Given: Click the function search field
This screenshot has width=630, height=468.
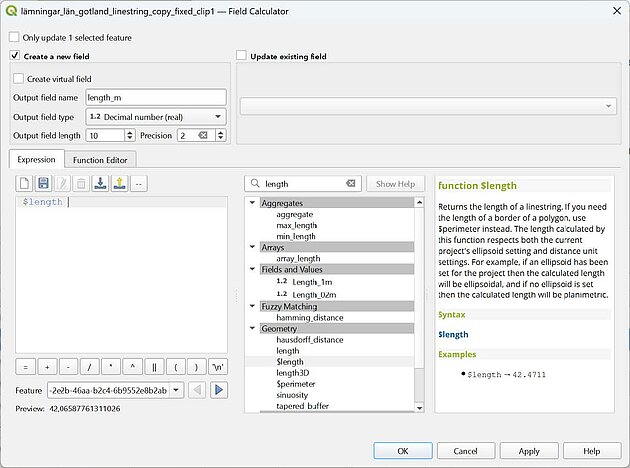Looking at the screenshot, I should tap(303, 184).
